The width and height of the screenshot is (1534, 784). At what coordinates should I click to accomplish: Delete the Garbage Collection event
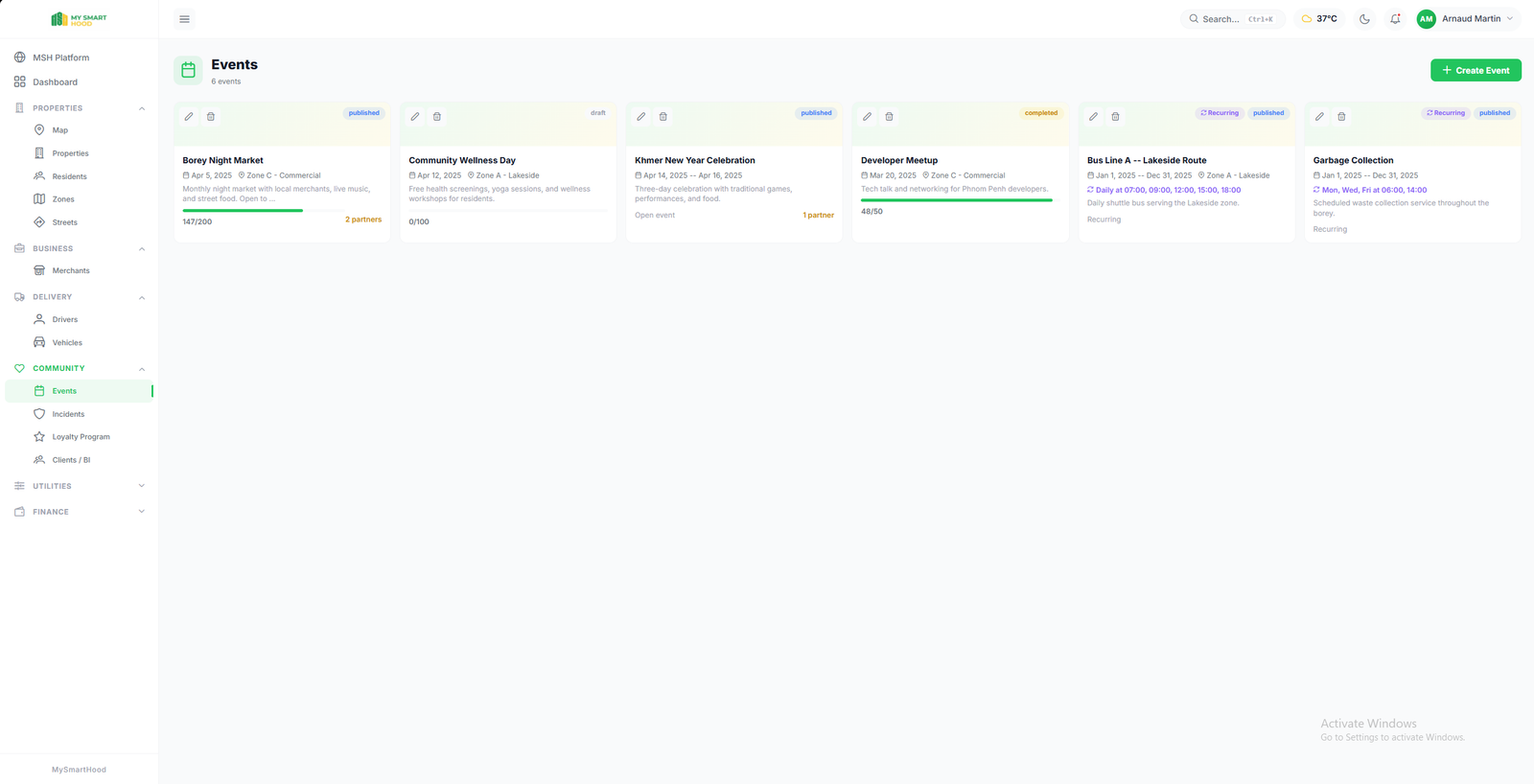[x=1342, y=117]
